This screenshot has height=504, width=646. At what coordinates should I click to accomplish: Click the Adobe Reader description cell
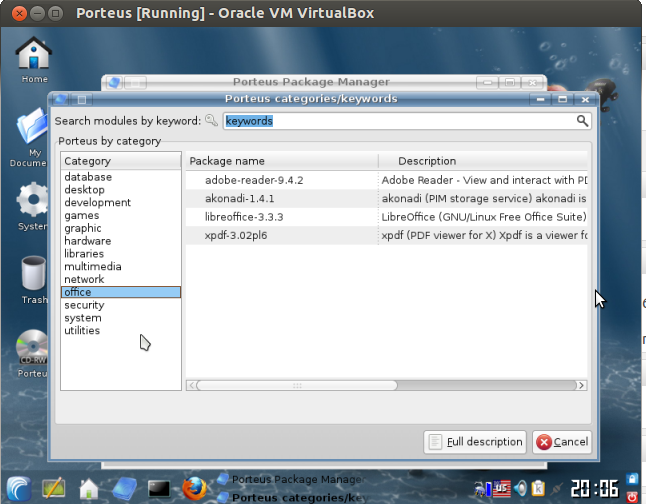tap(483, 180)
